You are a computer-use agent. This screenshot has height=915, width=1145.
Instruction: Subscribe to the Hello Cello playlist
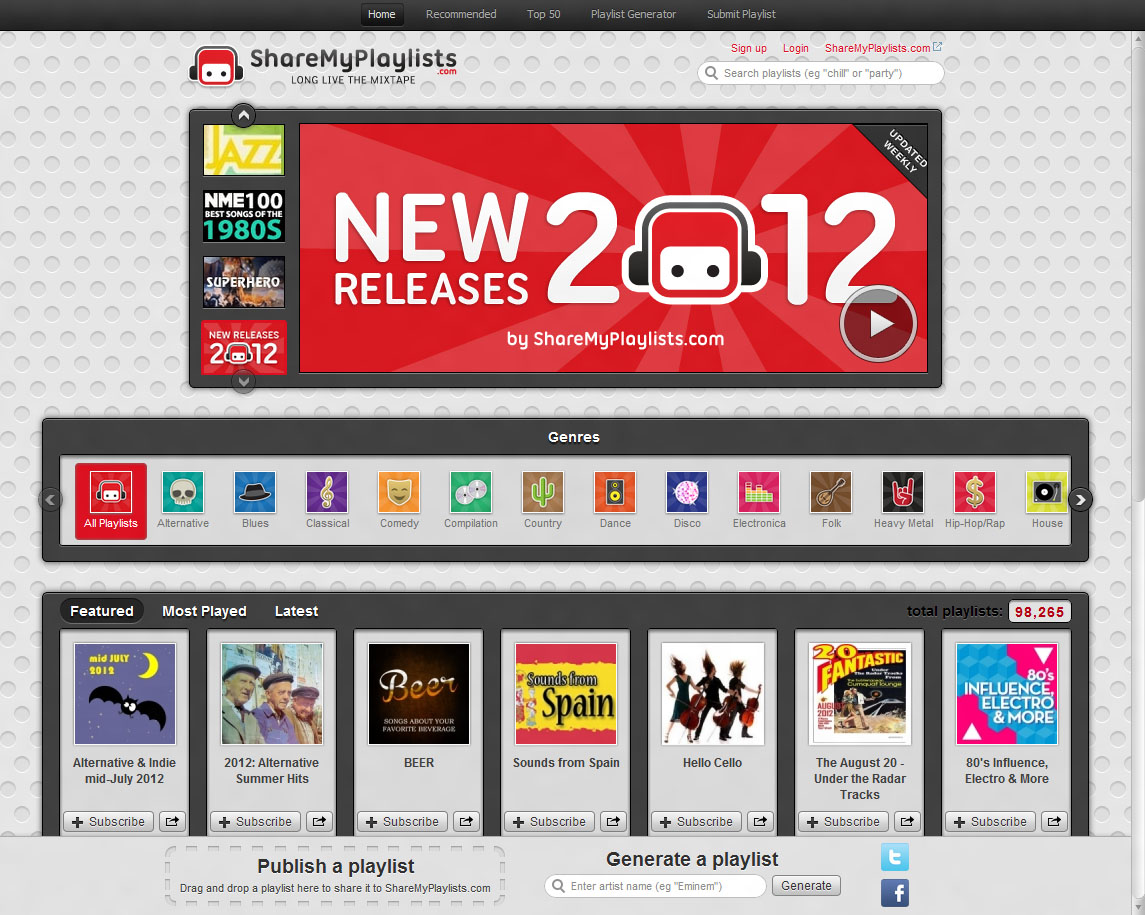click(x=696, y=821)
